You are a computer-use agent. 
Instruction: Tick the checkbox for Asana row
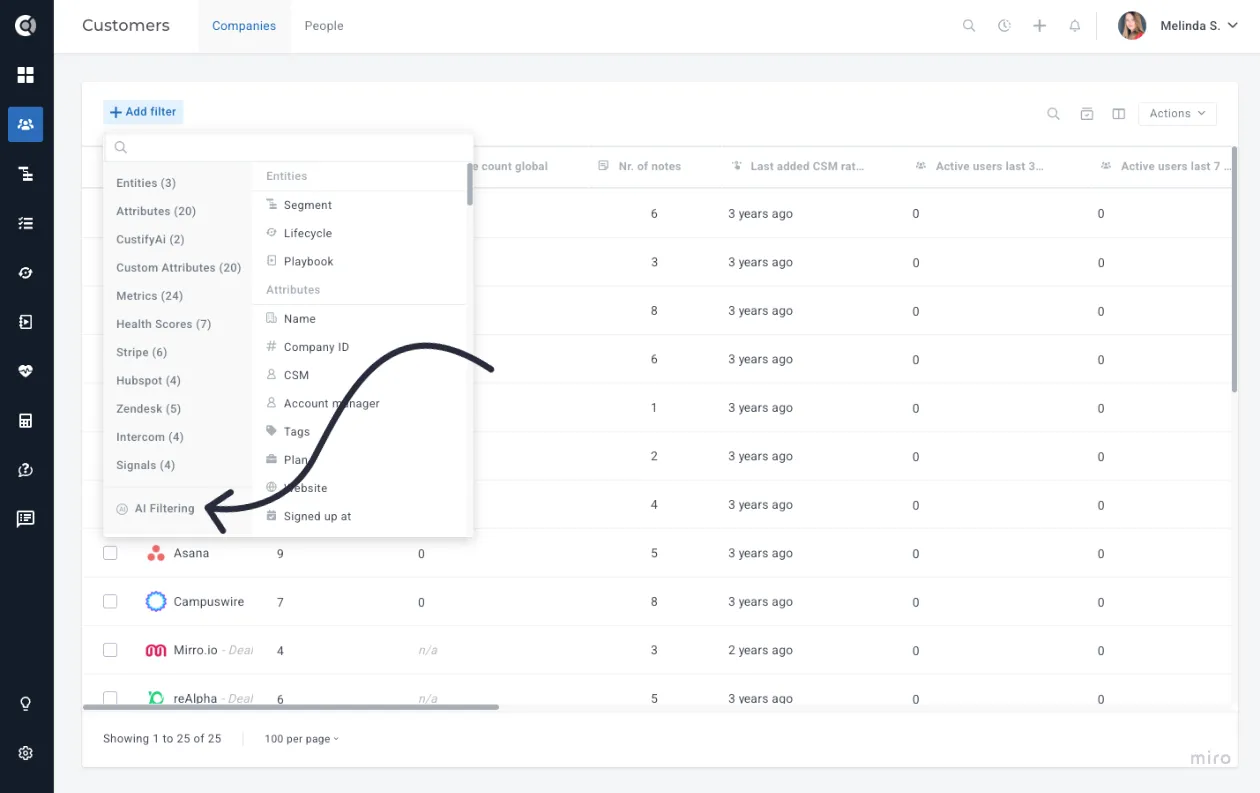pos(110,553)
